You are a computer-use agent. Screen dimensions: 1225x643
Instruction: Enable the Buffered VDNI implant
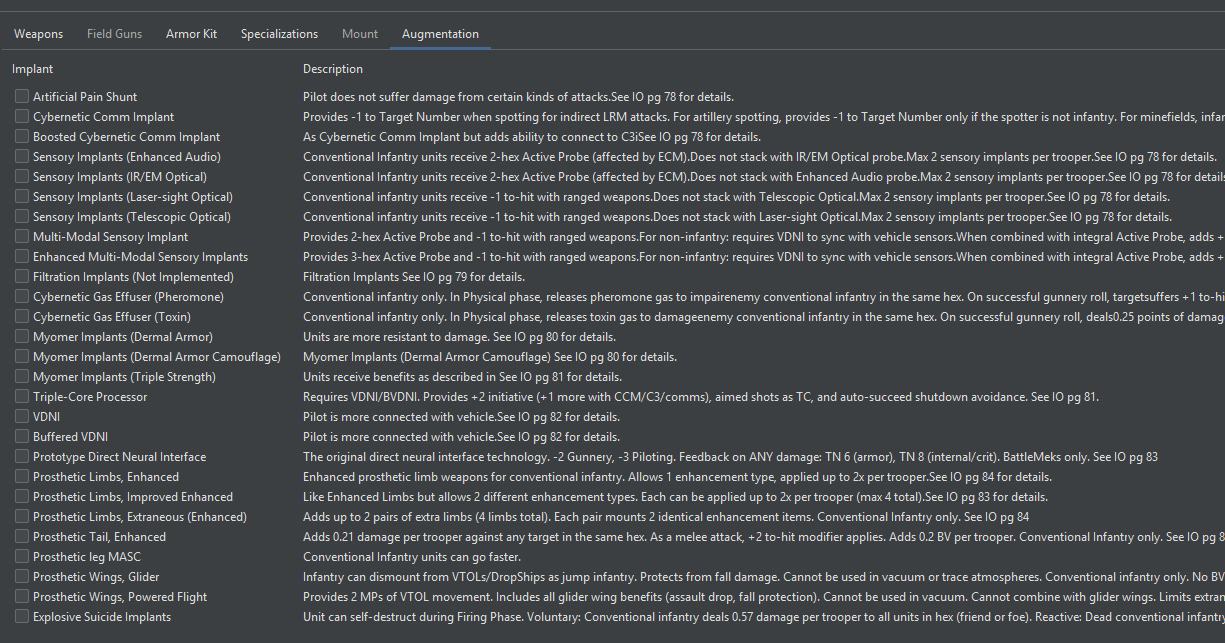point(22,437)
